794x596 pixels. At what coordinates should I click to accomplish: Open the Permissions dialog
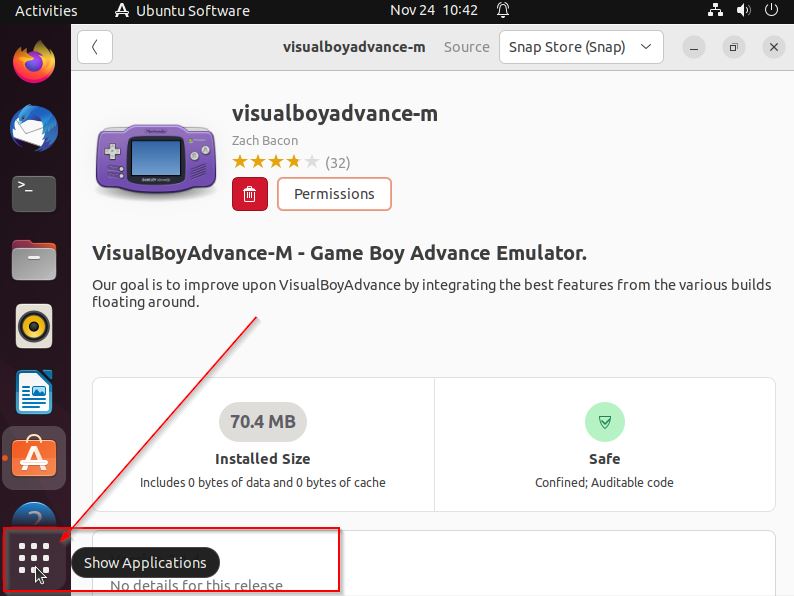point(334,194)
